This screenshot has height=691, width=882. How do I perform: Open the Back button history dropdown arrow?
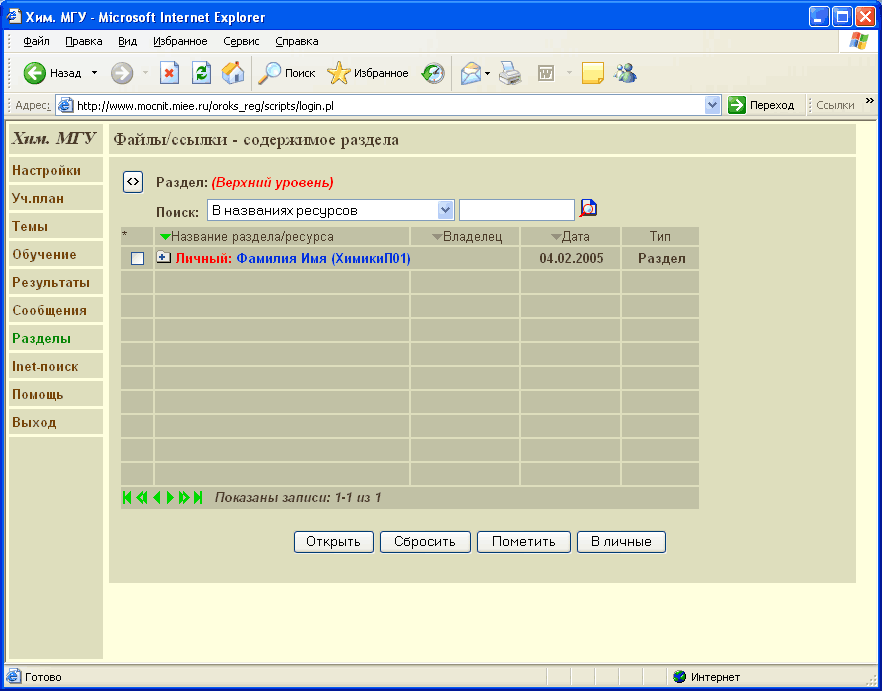pyautogui.click(x=94, y=73)
